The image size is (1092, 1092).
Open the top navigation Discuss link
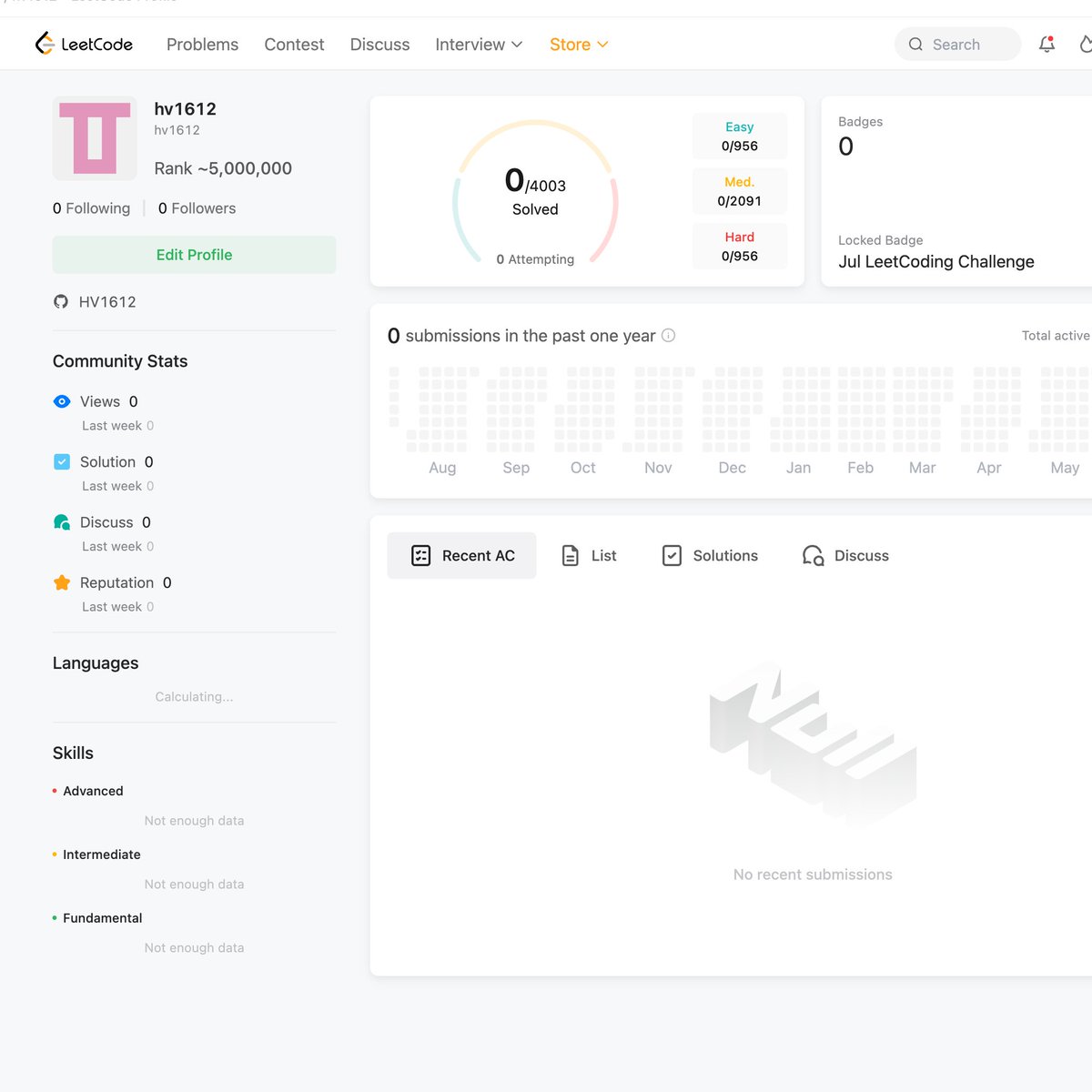coord(379,45)
